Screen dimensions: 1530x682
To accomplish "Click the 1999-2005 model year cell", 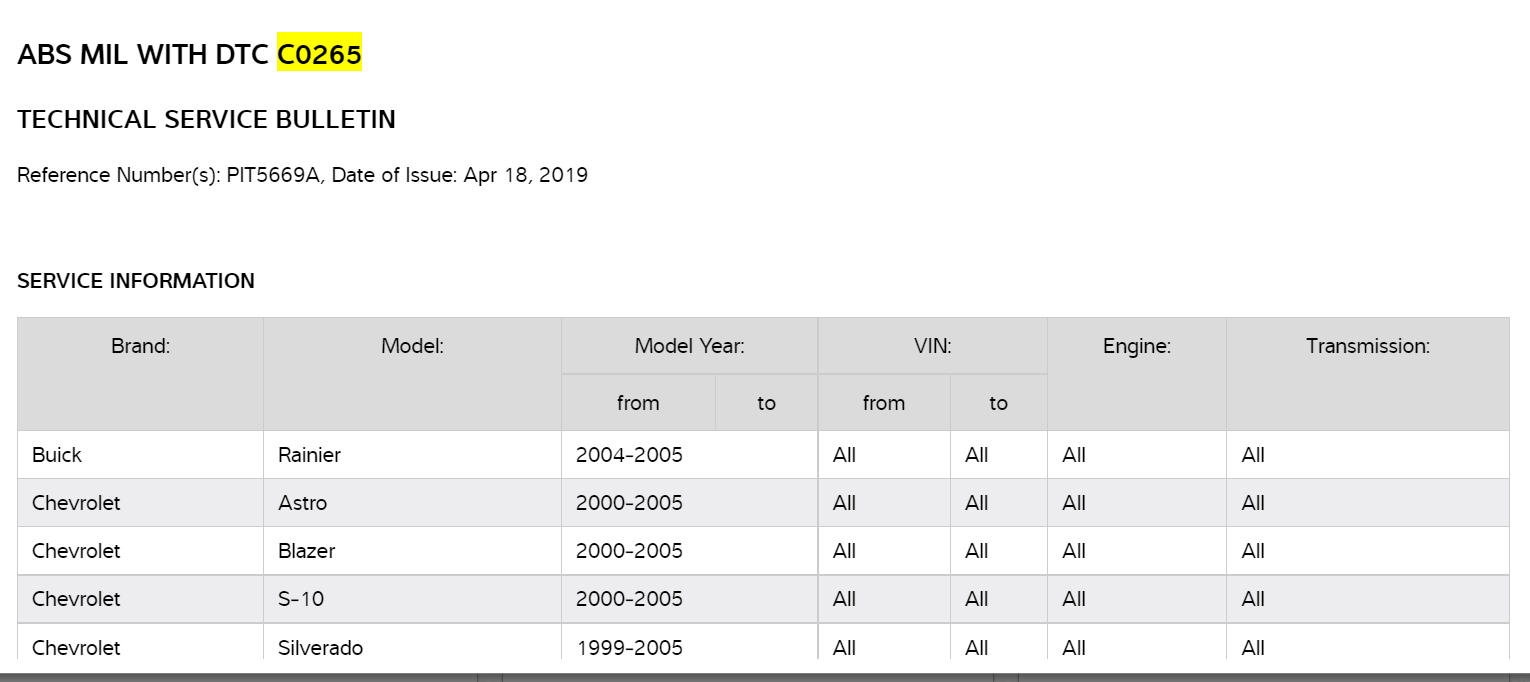I will pyautogui.click(x=629, y=647).
